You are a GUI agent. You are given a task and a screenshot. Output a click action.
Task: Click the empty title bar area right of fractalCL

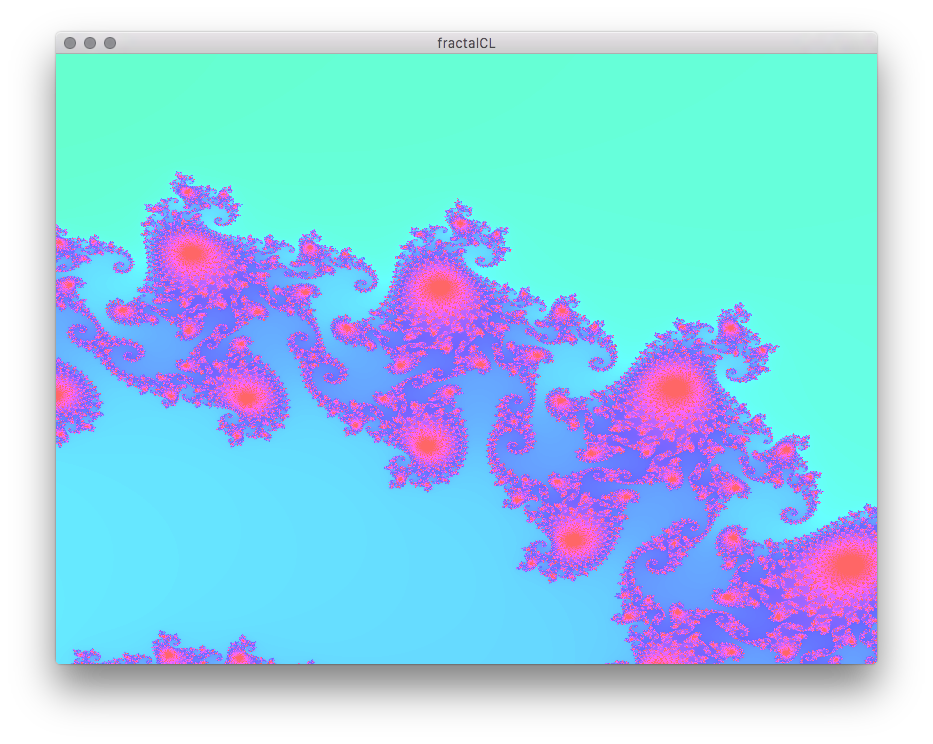point(680,43)
